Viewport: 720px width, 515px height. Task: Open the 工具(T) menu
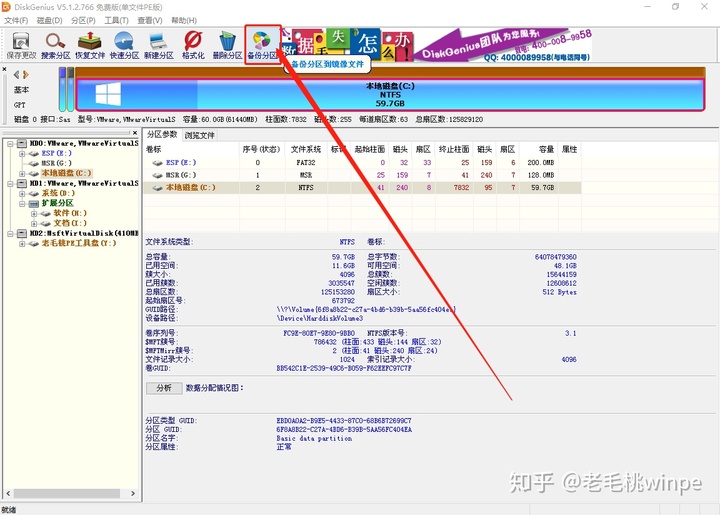(116, 20)
